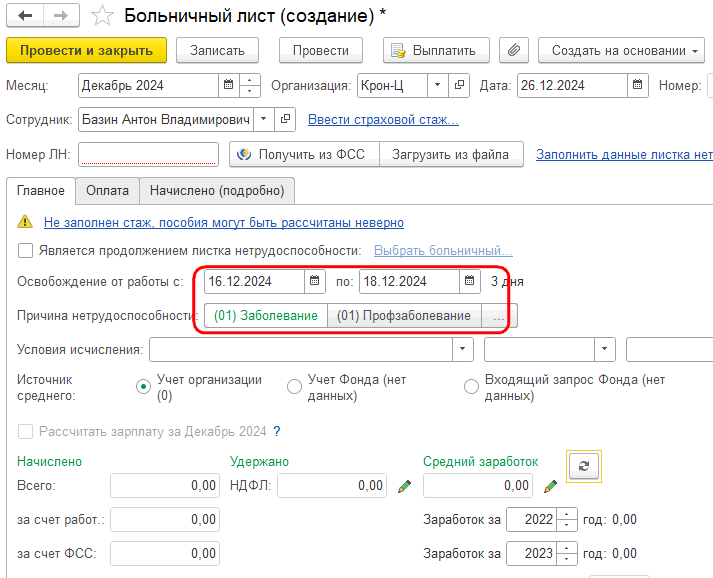Open calendar for the Месяц field

[228, 85]
